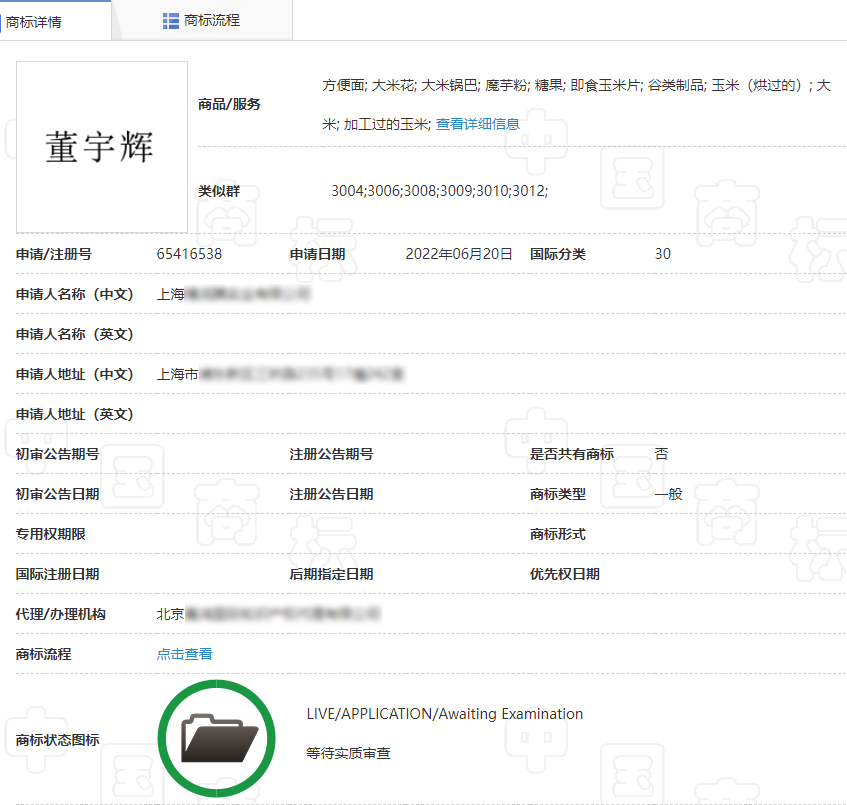The image size is (847, 805).
Task: Click the 代理/办理机构 label
Action: click(60, 614)
